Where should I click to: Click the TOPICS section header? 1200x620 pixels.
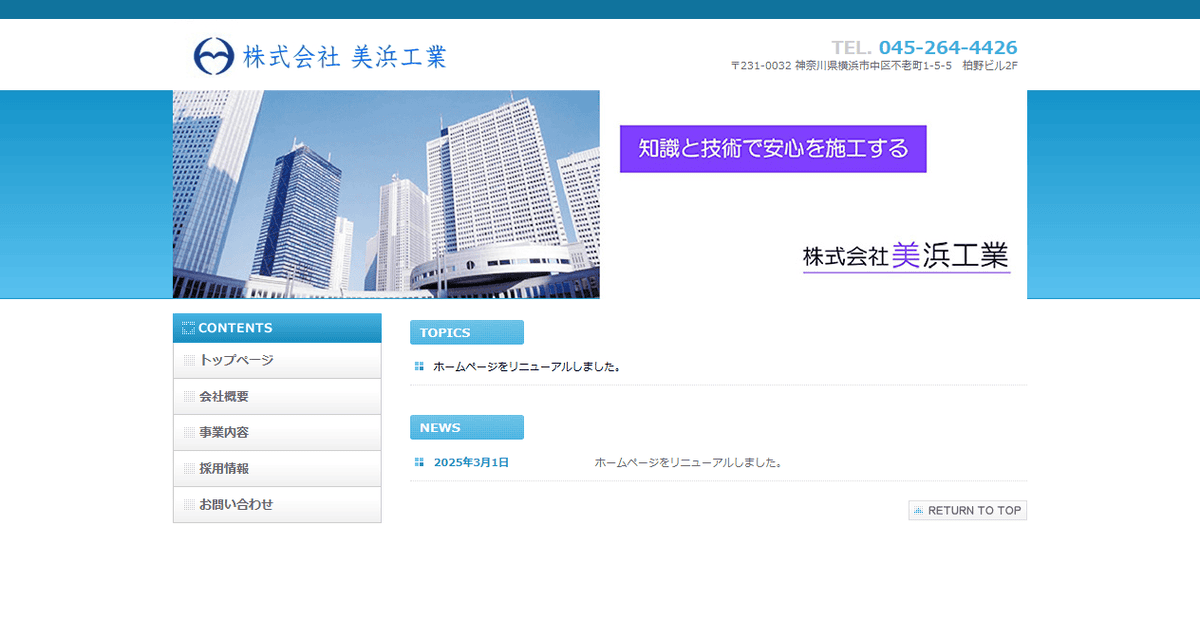point(466,332)
